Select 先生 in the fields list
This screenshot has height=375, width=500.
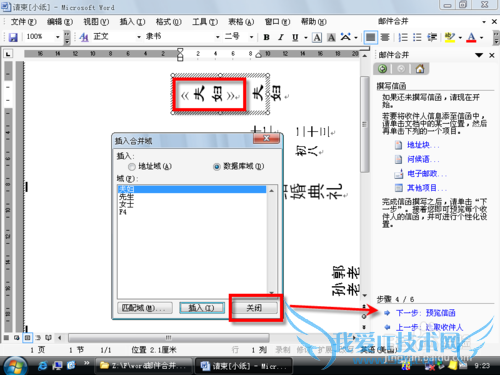192,197
